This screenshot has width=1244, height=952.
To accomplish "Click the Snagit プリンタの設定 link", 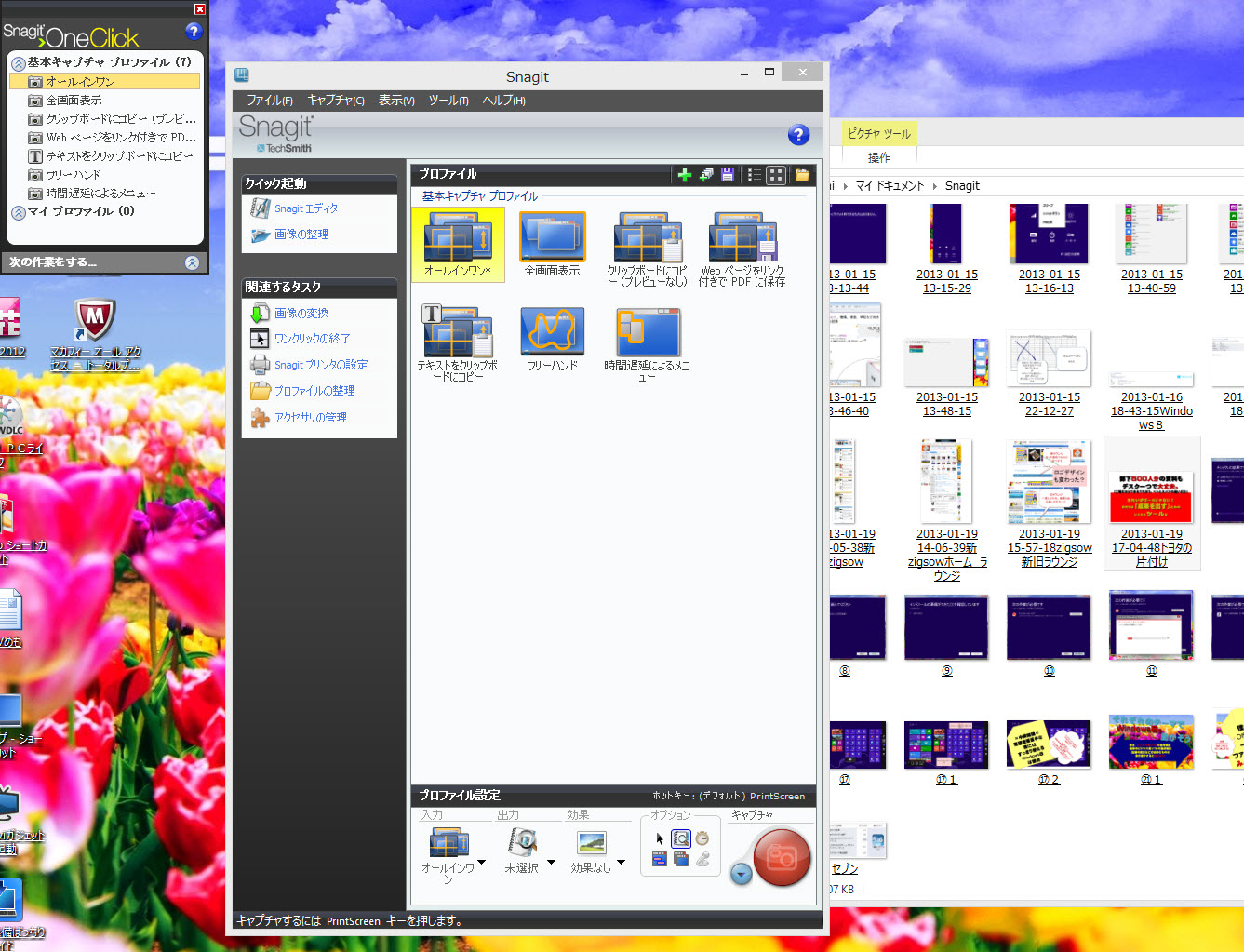I will (x=321, y=365).
